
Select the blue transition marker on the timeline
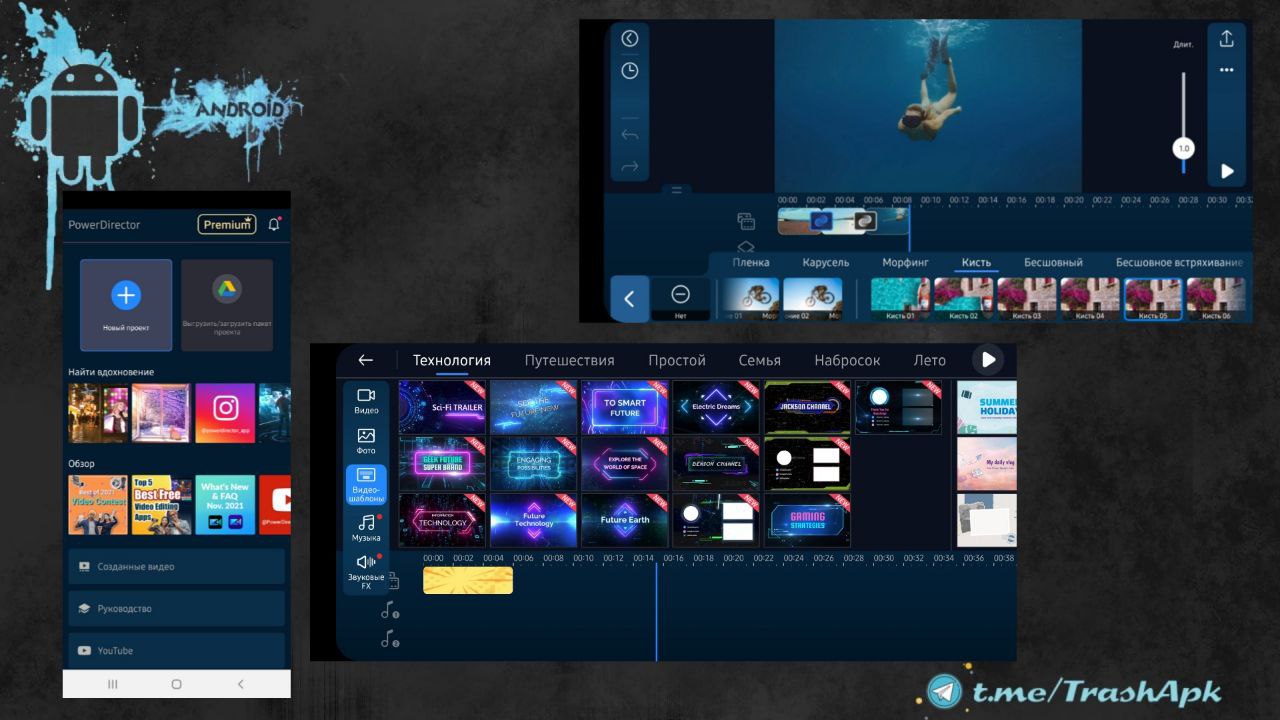tap(822, 221)
